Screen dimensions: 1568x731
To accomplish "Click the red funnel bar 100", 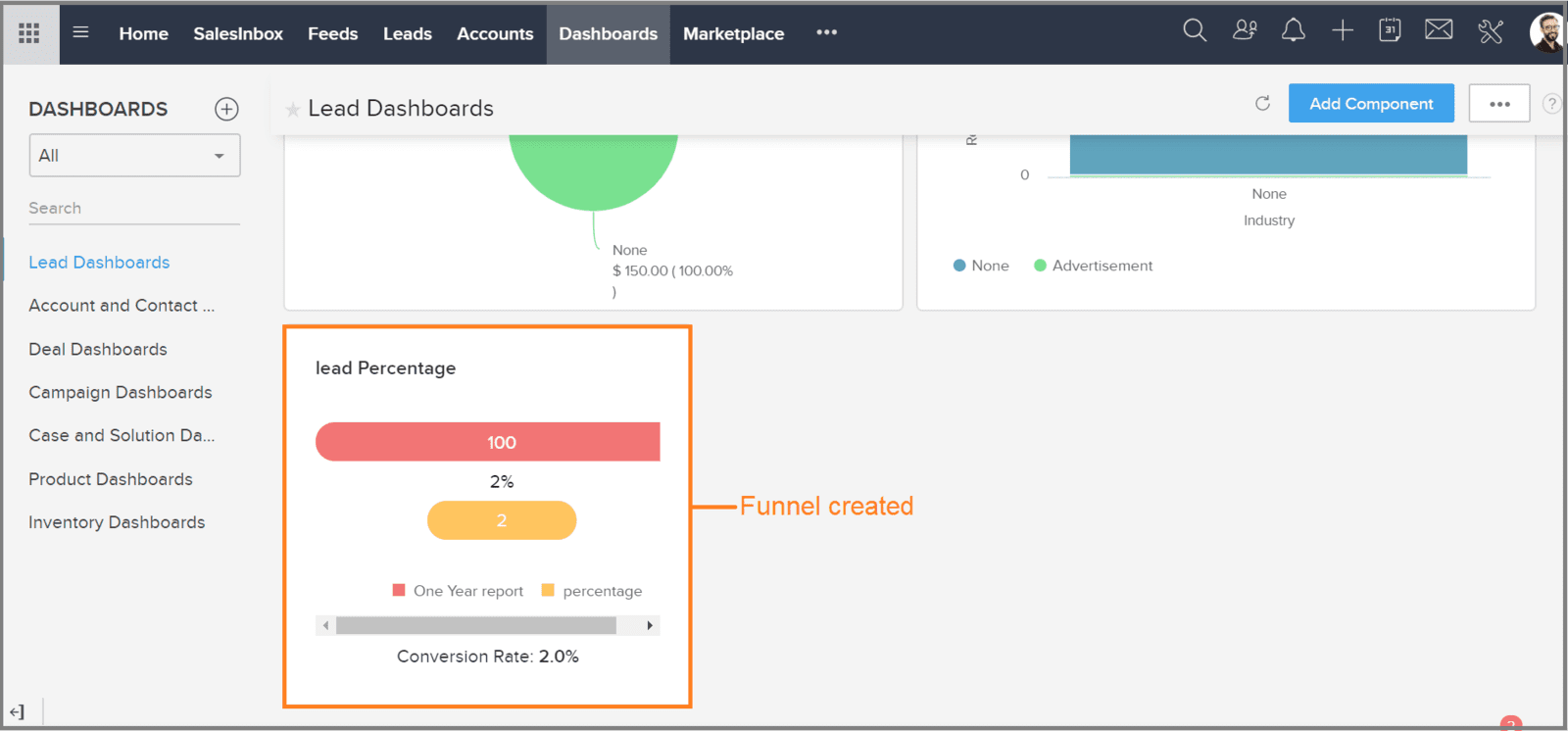I will (x=488, y=442).
